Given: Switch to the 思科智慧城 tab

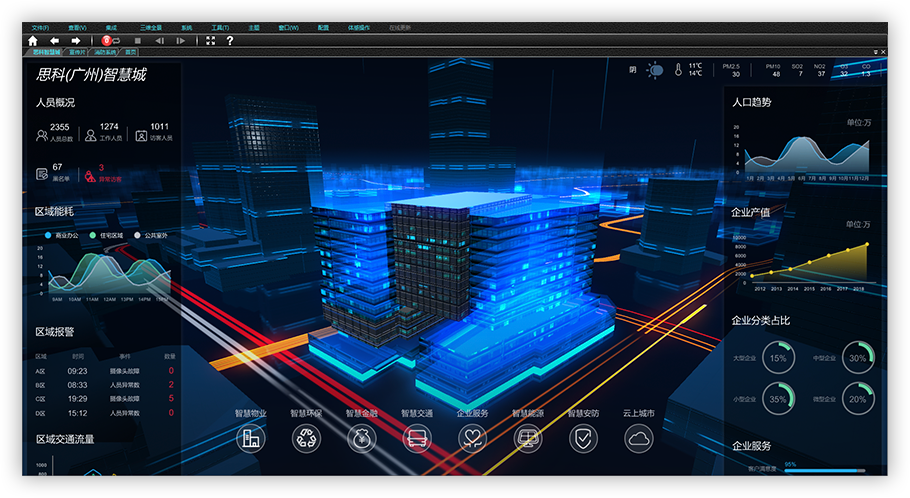Looking at the screenshot, I should tap(46, 52).
